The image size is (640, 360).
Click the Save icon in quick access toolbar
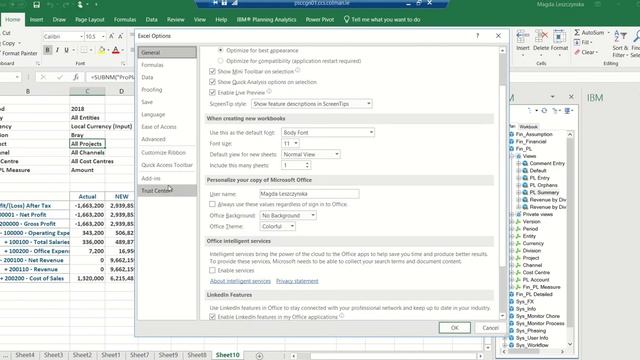36,5
